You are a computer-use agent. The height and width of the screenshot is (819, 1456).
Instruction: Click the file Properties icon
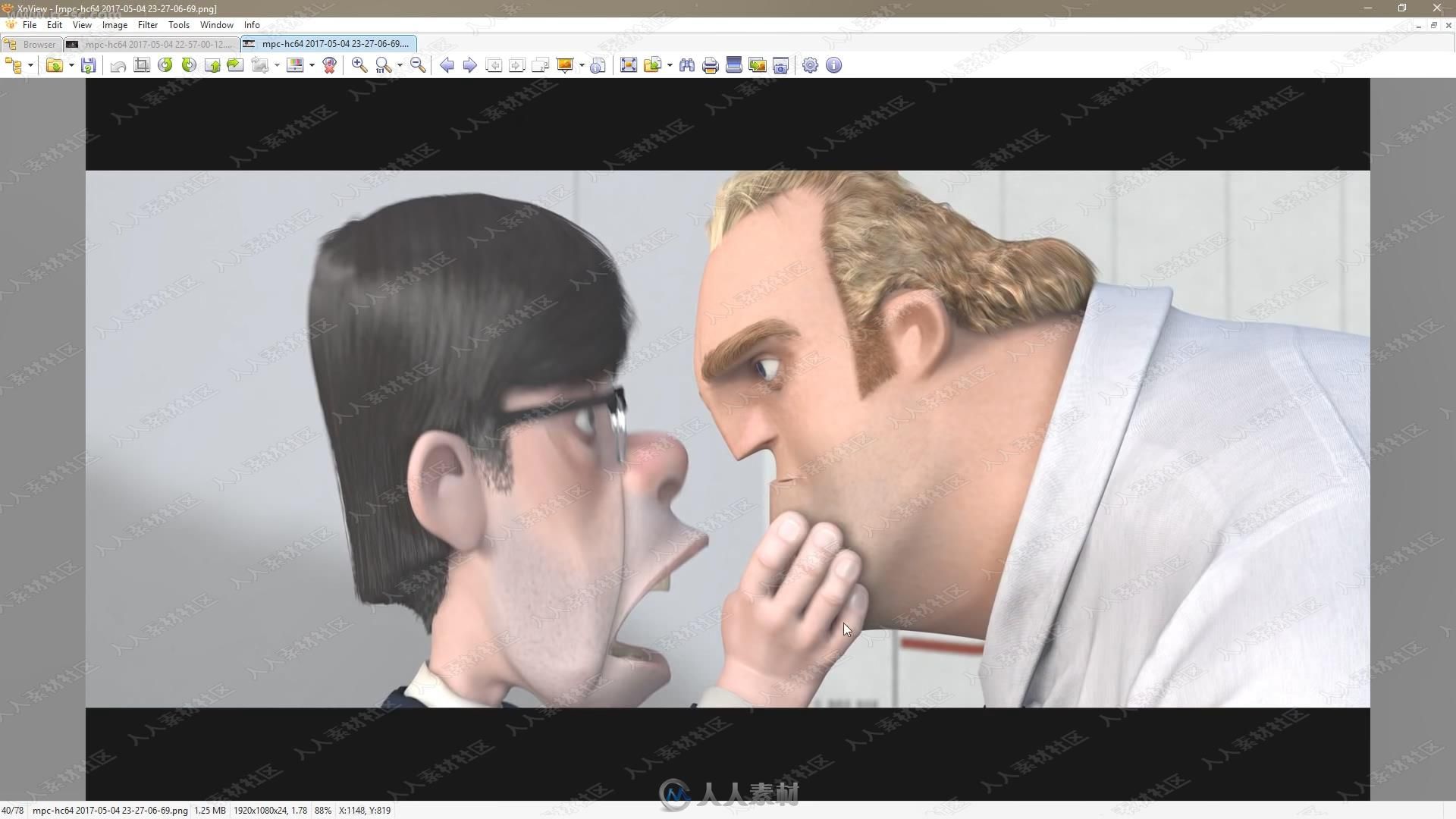[598, 65]
